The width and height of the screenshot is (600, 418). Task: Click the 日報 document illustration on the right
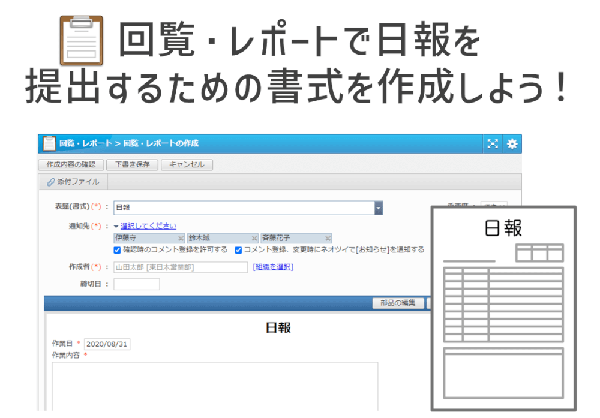click(504, 309)
